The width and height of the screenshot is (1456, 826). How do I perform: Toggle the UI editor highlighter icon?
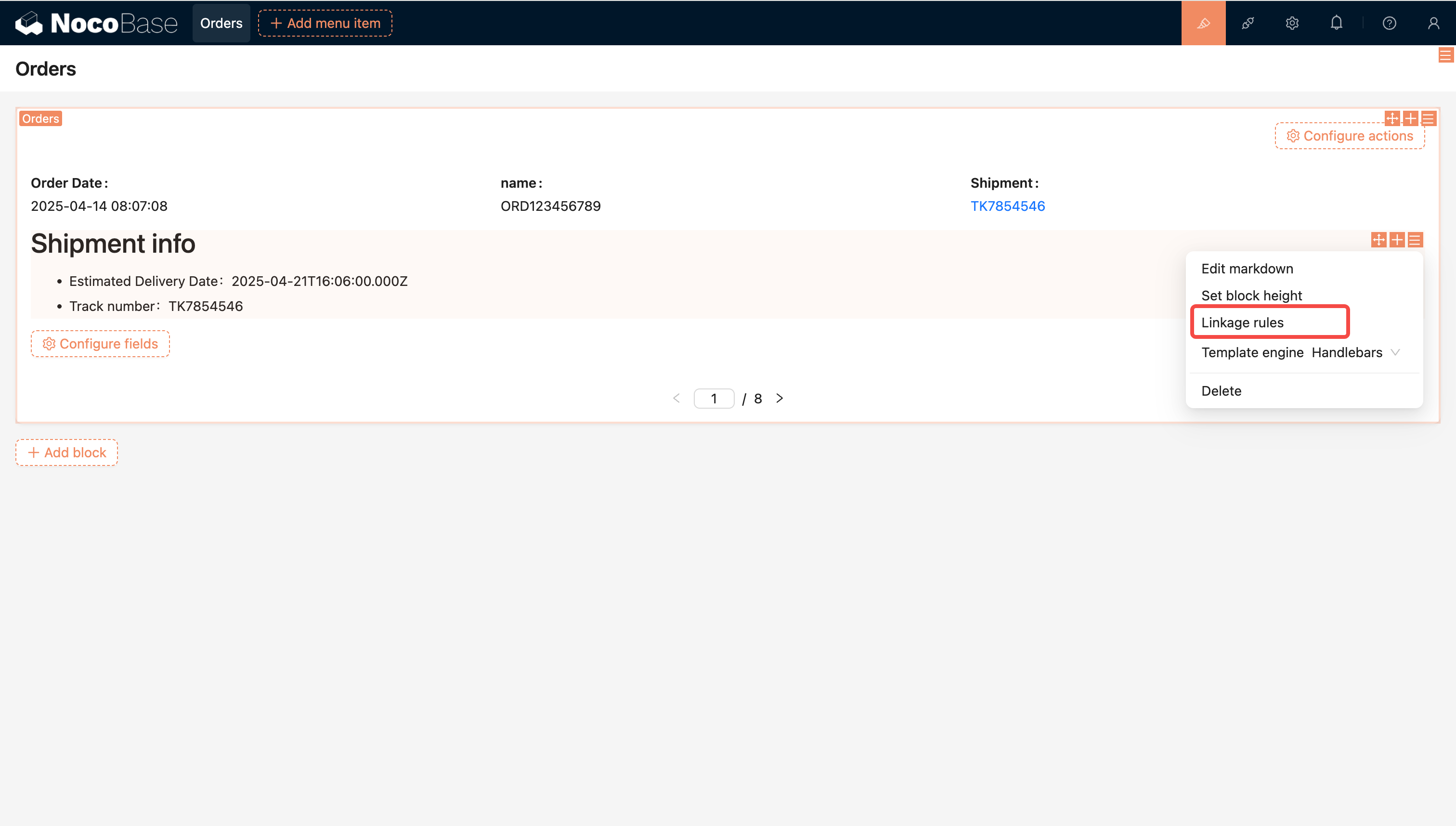1203,23
